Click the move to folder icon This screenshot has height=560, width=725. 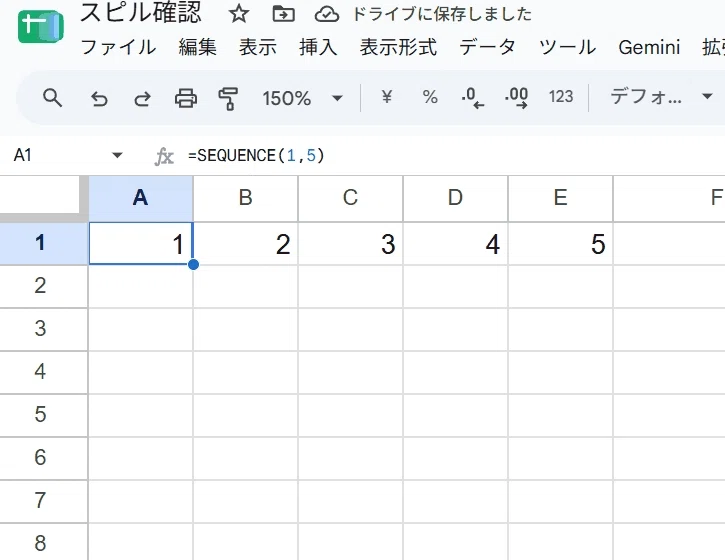[283, 14]
